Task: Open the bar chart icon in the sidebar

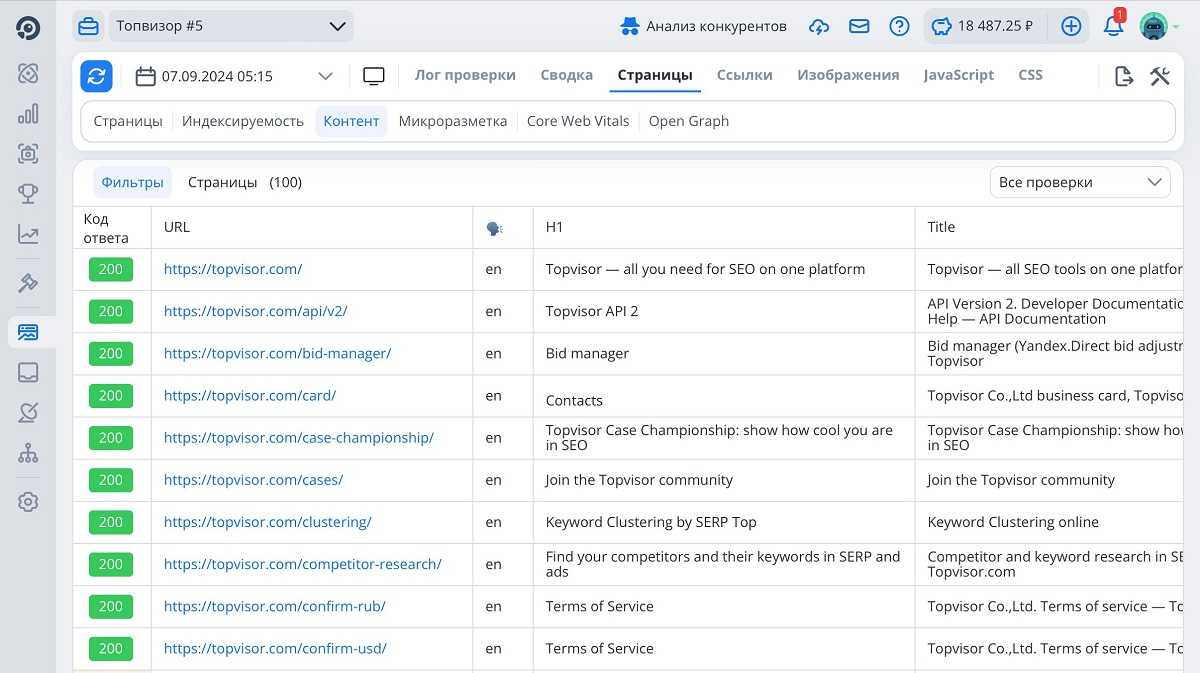Action: 28,113
